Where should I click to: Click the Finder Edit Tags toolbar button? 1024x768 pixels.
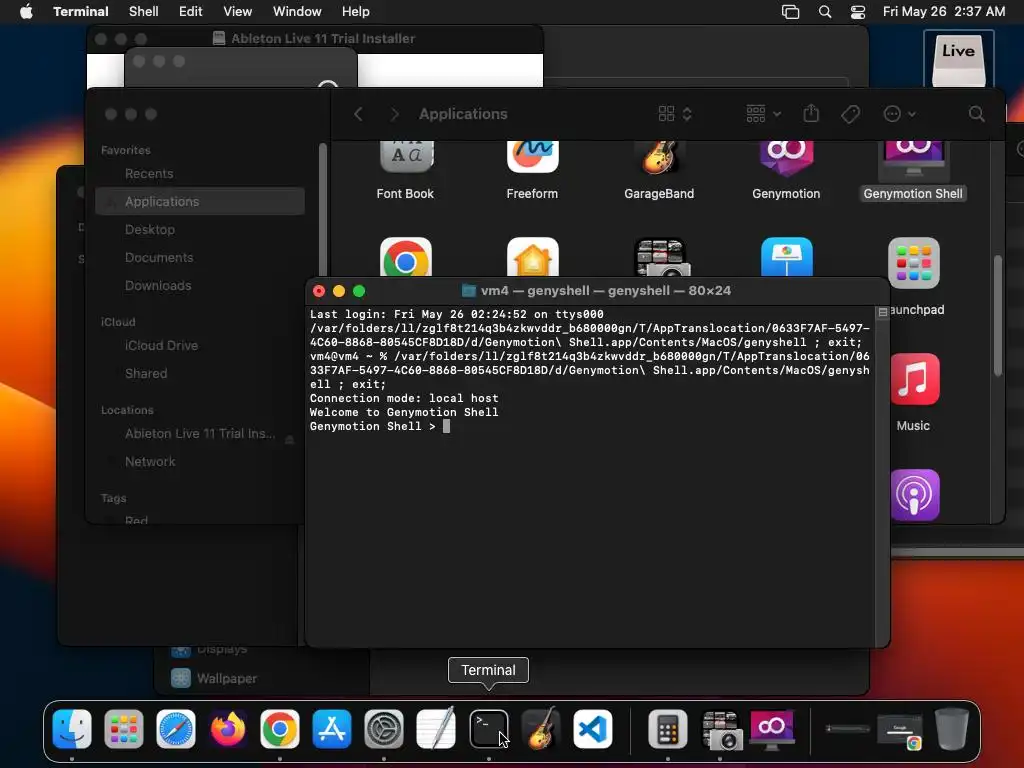coord(850,114)
